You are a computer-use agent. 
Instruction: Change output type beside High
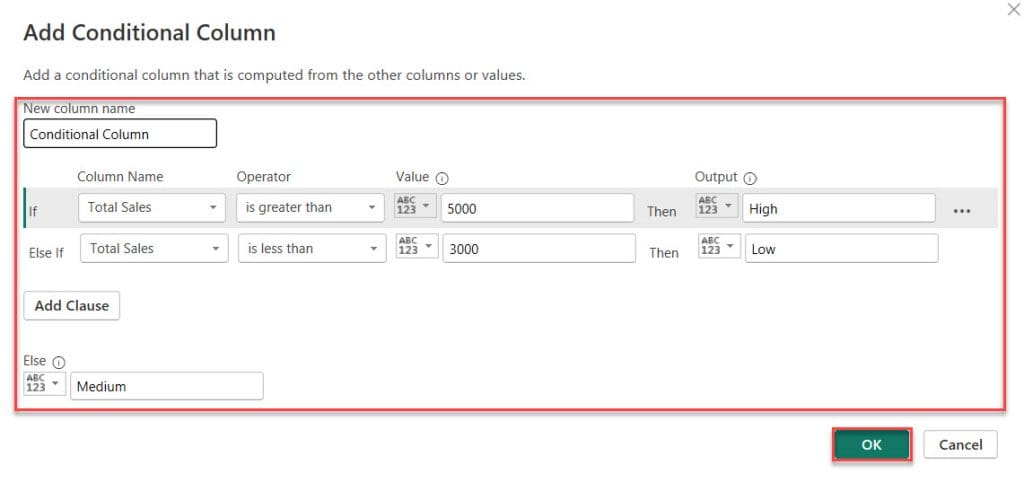point(717,206)
